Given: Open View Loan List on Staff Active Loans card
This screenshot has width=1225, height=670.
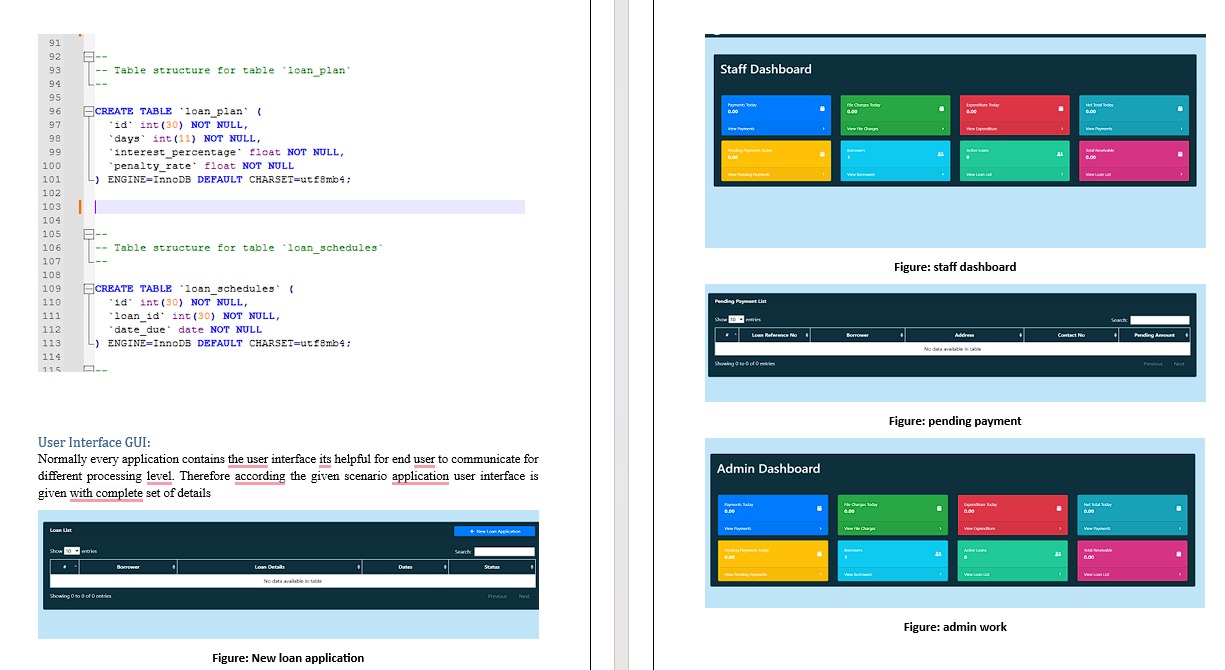Looking at the screenshot, I should coord(979,175).
